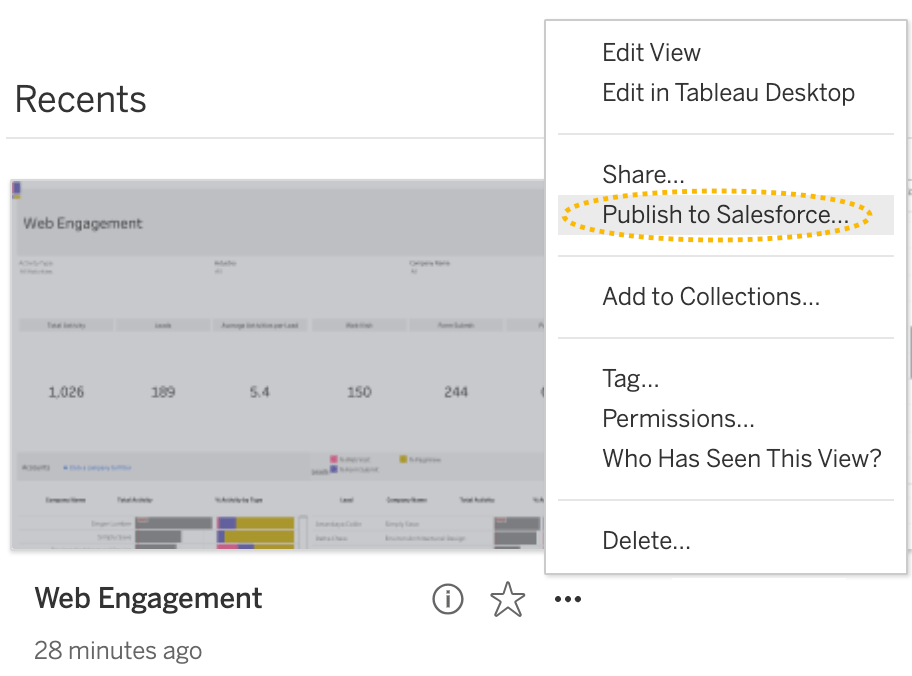Image resolution: width=912 pixels, height=676 pixels.
Task: Click the 5.4 average value in the preview
Action: click(x=259, y=392)
